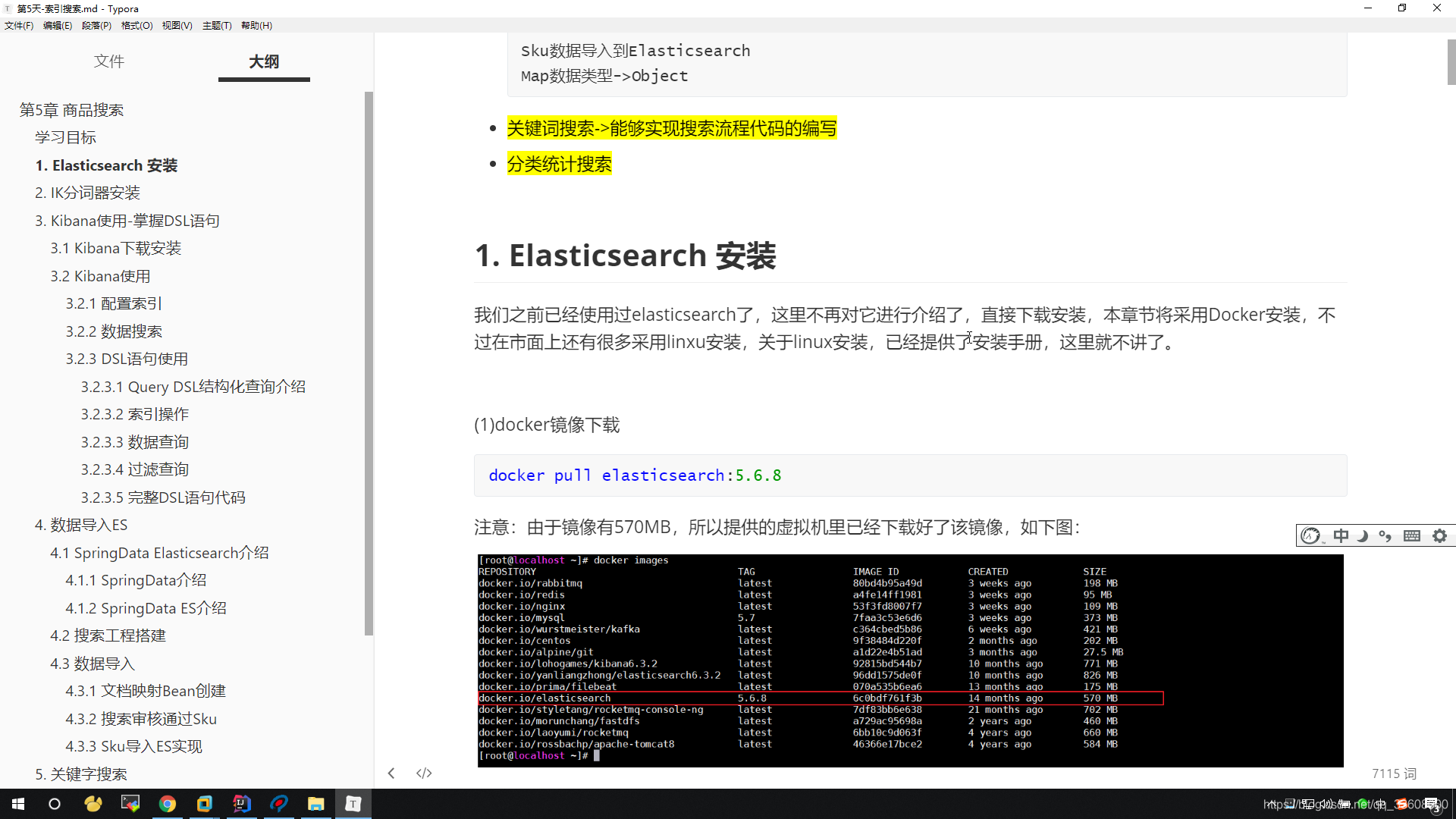
Task: Open the 视图(V) menu
Action: tap(177, 25)
